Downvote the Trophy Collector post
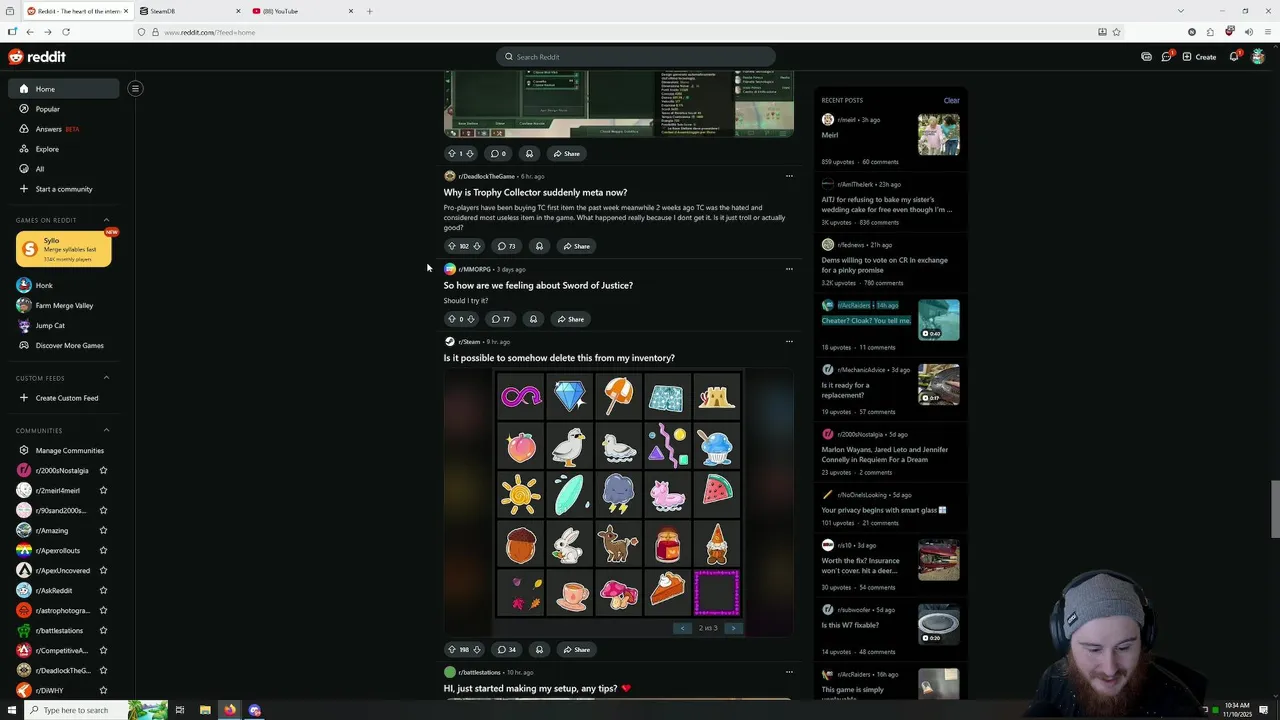Image resolution: width=1280 pixels, height=720 pixels. click(x=477, y=246)
